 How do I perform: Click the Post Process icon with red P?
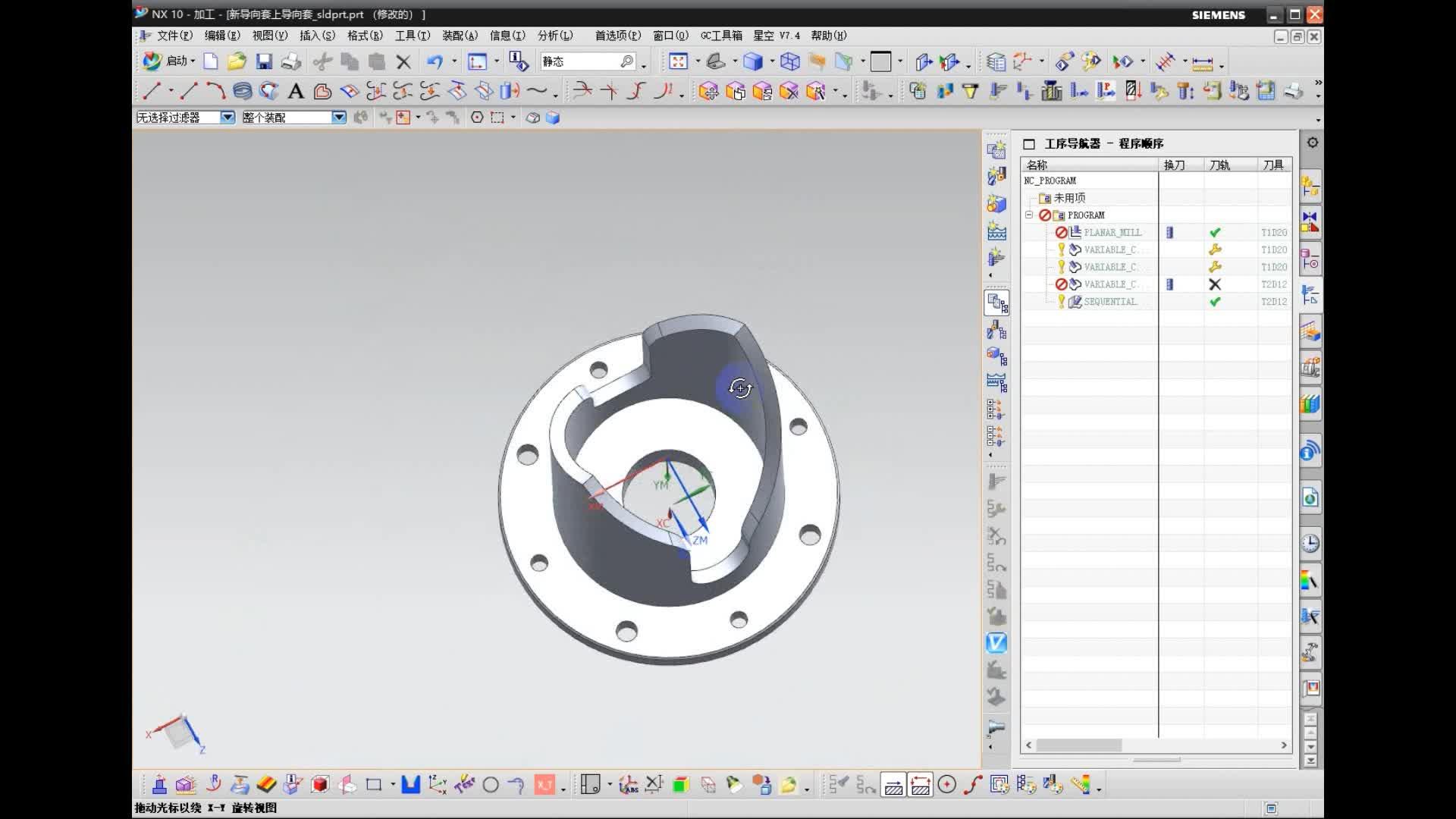pyautogui.click(x=1106, y=92)
